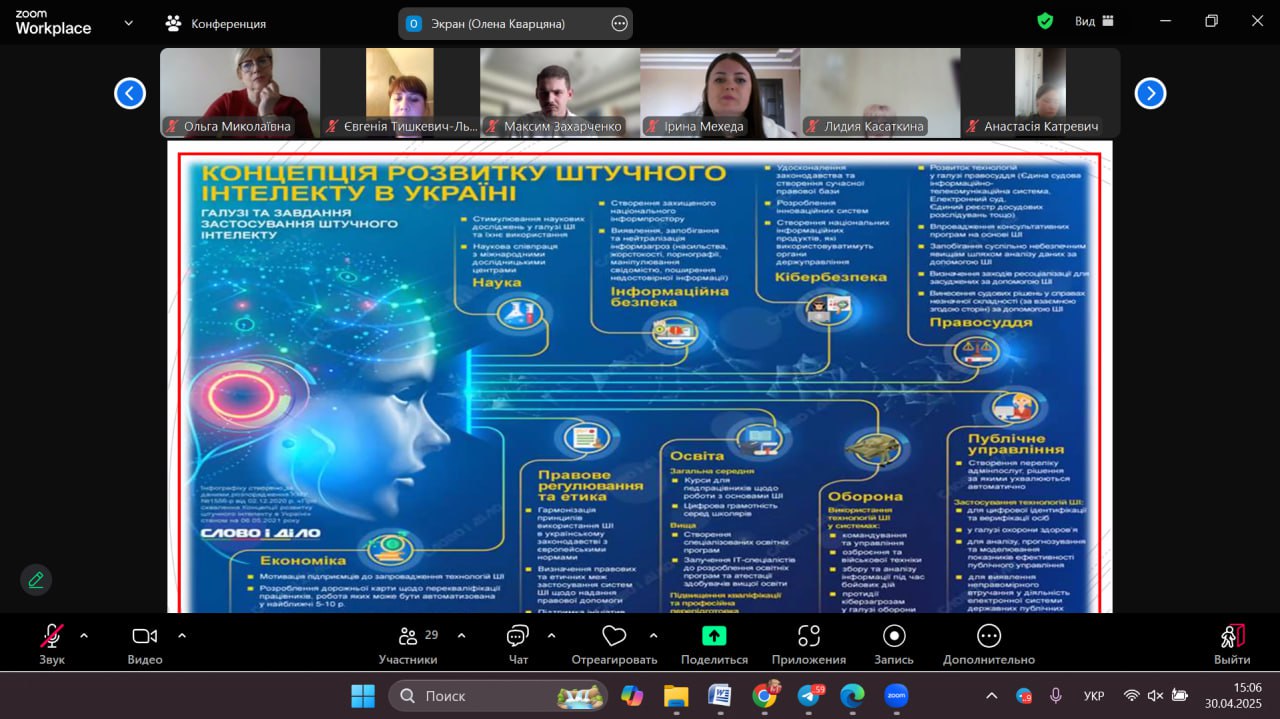This screenshot has width=1280, height=719.
Task: Start recording with the Запись icon
Action: 894,637
